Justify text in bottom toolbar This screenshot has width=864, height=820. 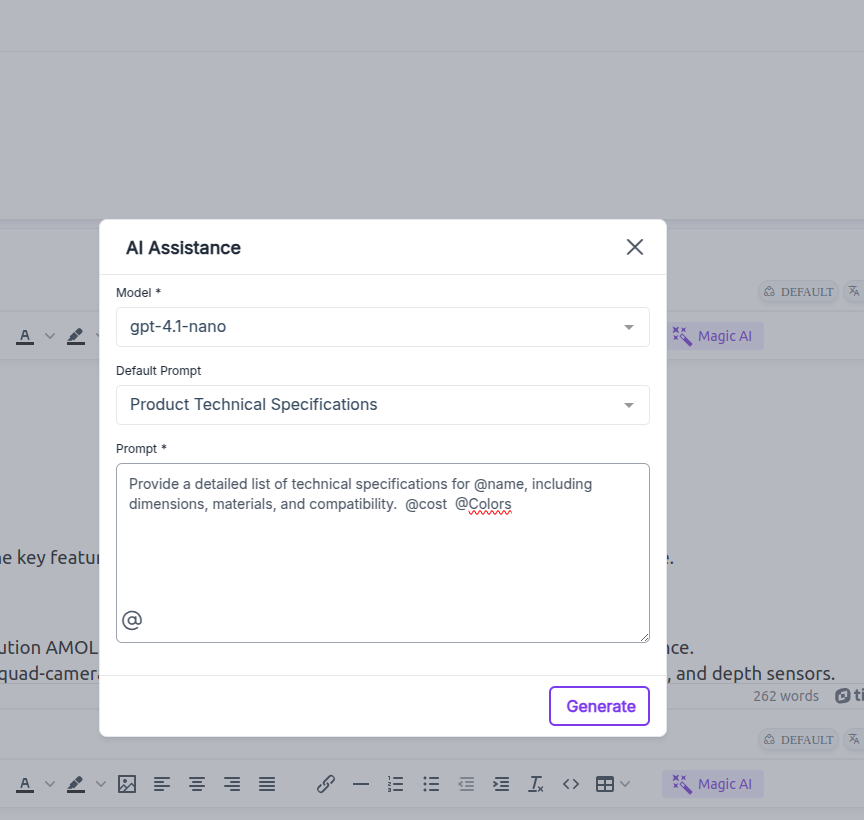267,784
